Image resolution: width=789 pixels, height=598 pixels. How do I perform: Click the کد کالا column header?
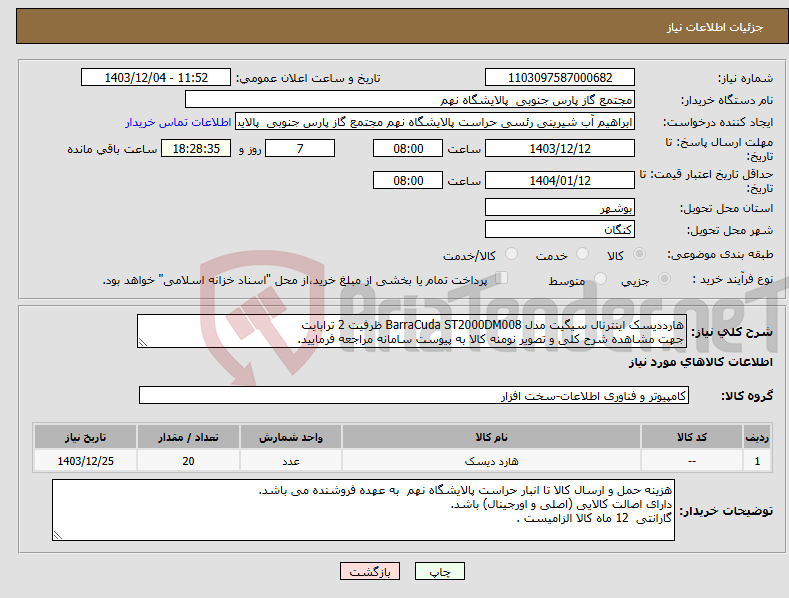point(692,437)
